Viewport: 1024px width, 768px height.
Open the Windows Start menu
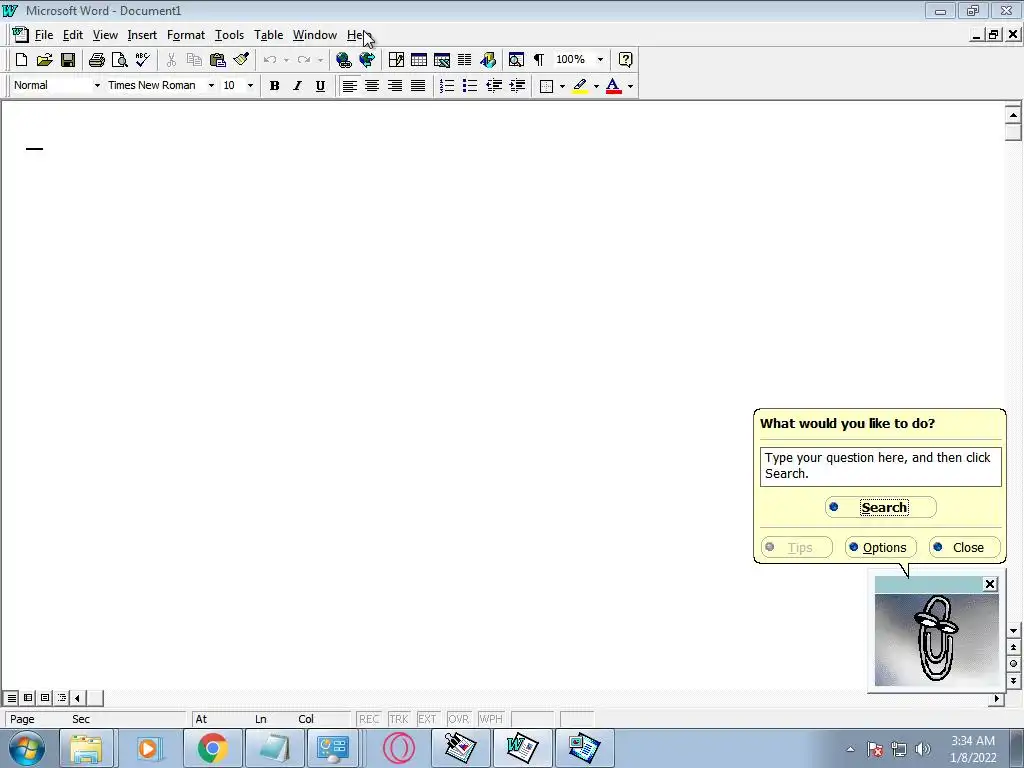27,748
